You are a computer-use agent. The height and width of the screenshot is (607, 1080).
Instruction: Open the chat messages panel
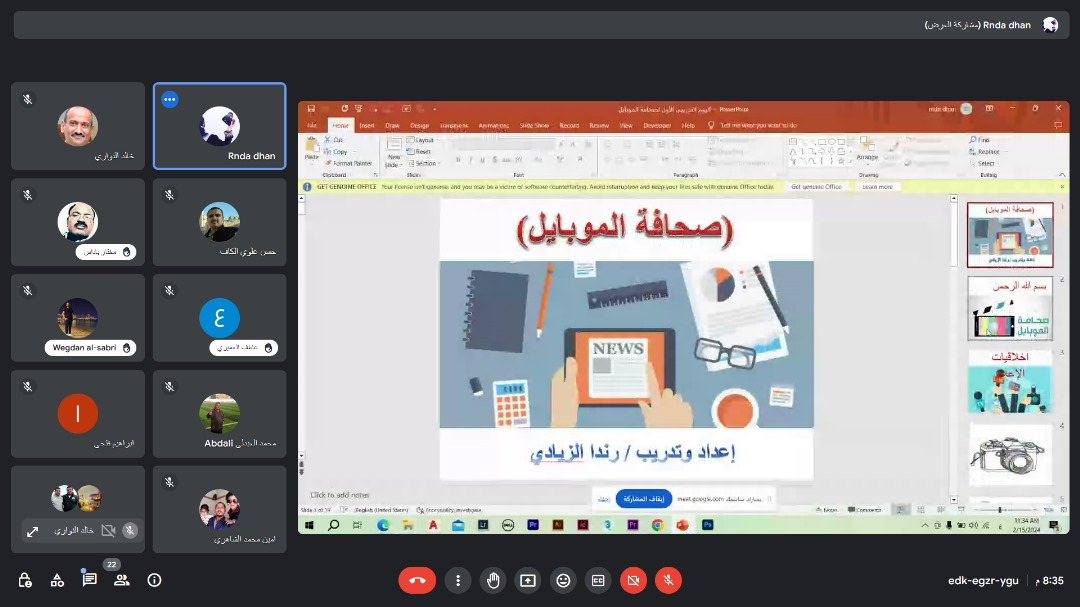click(89, 580)
